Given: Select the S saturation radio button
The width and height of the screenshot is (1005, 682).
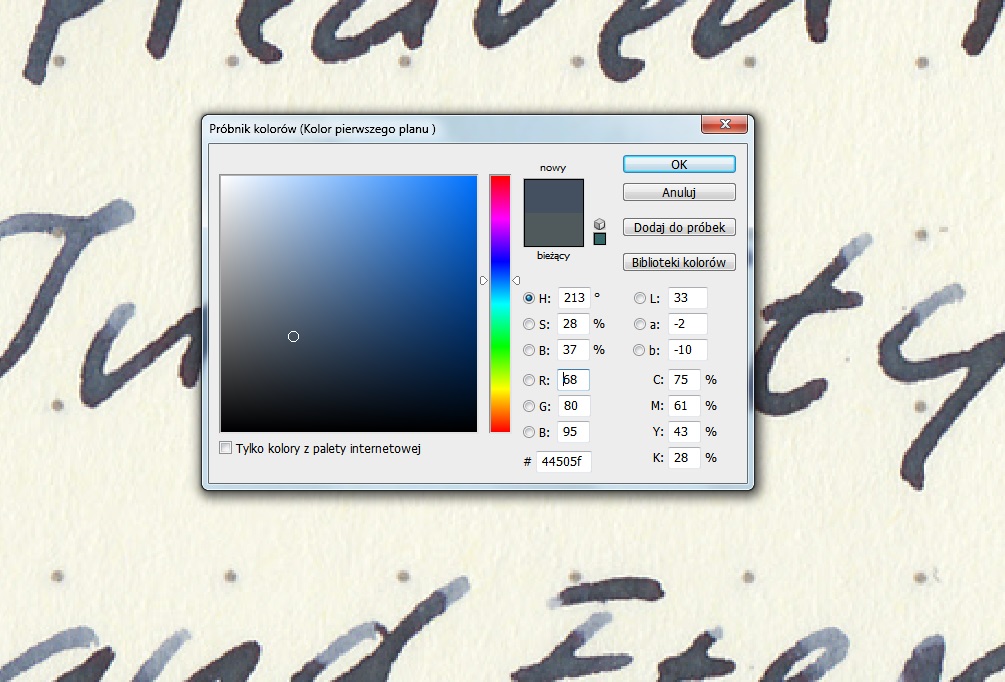Looking at the screenshot, I should (530, 324).
